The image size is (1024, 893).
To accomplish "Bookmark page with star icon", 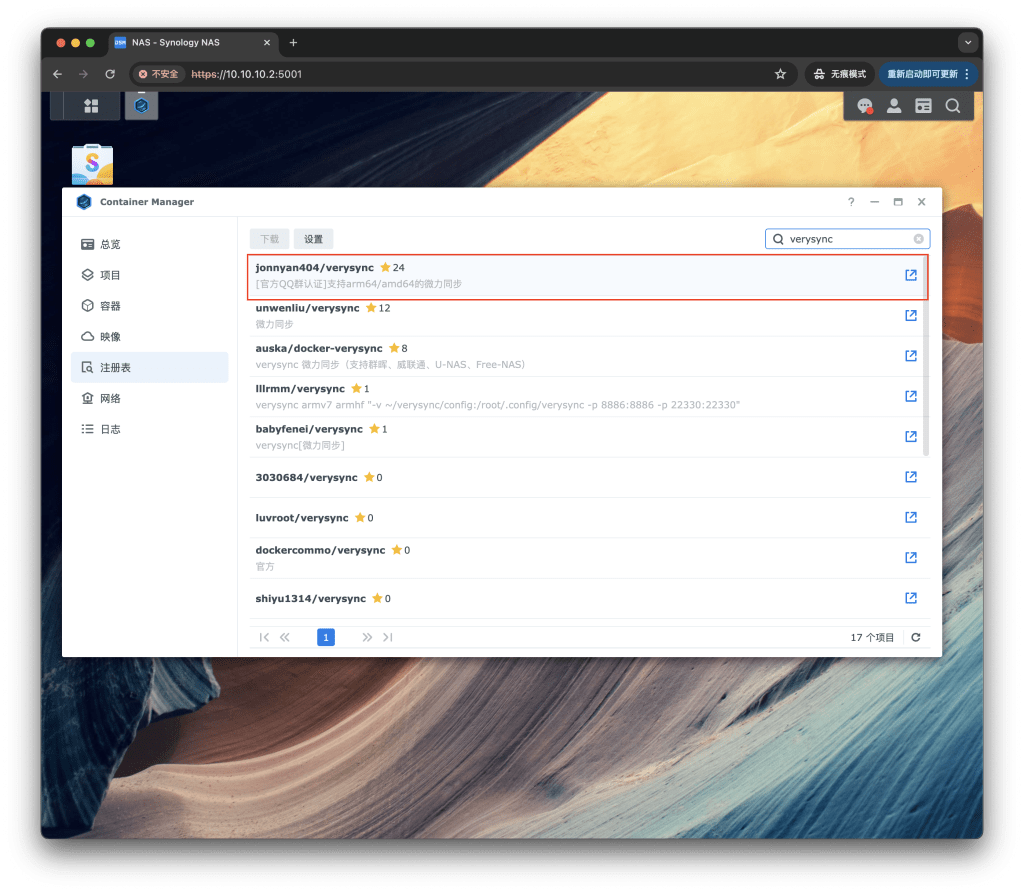I will pos(780,74).
